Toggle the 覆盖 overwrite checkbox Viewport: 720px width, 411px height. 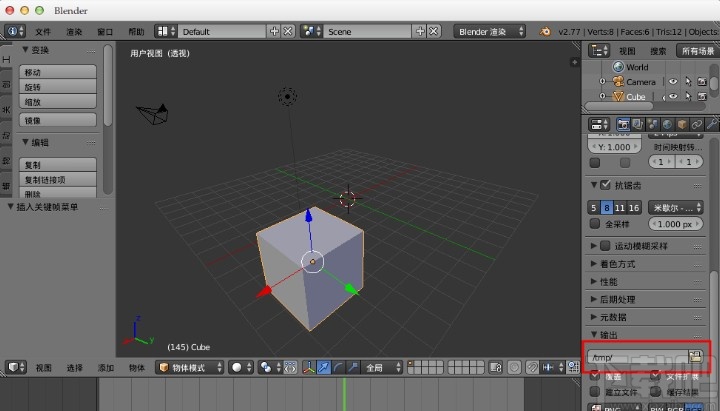coord(595,376)
